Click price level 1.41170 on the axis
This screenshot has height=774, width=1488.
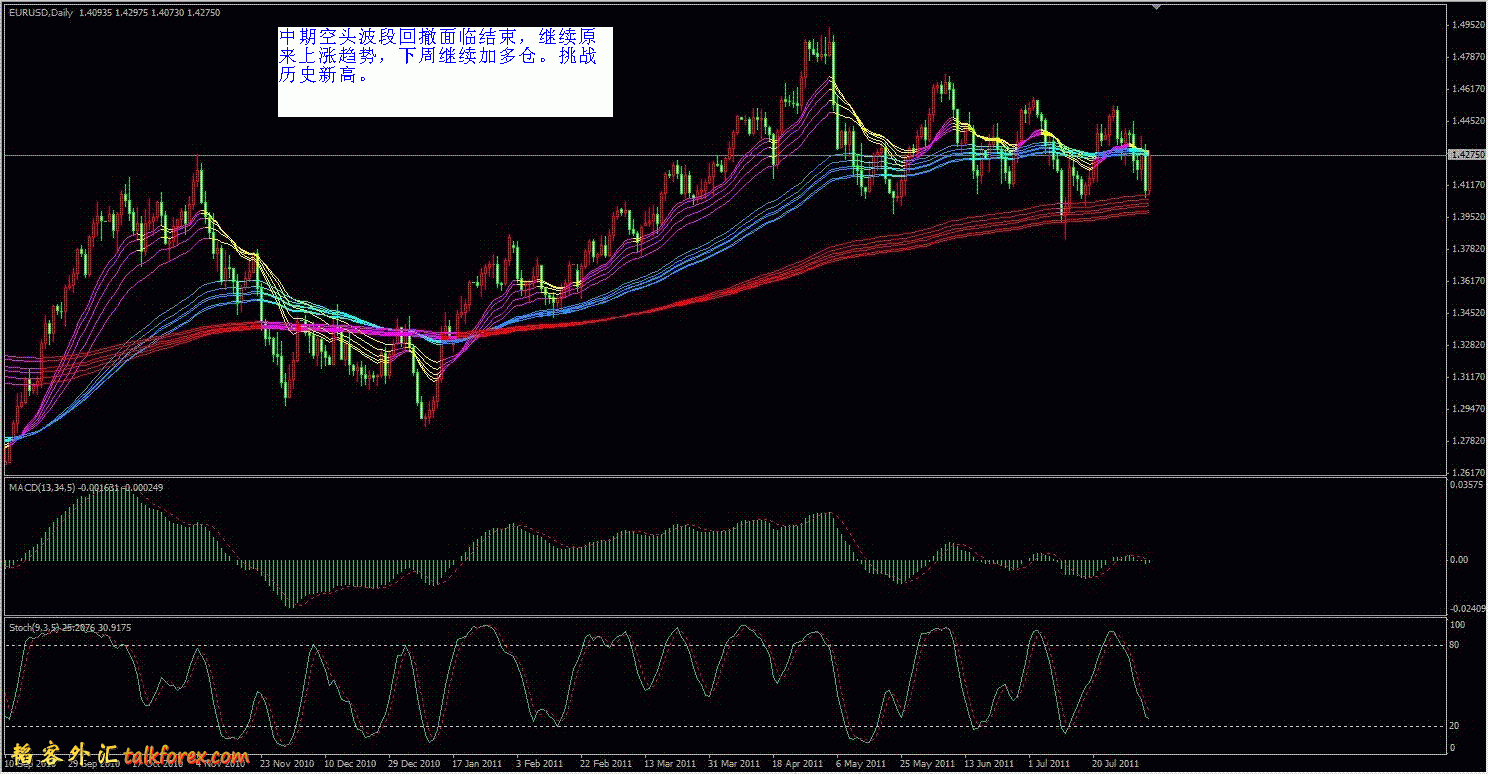click(1467, 185)
